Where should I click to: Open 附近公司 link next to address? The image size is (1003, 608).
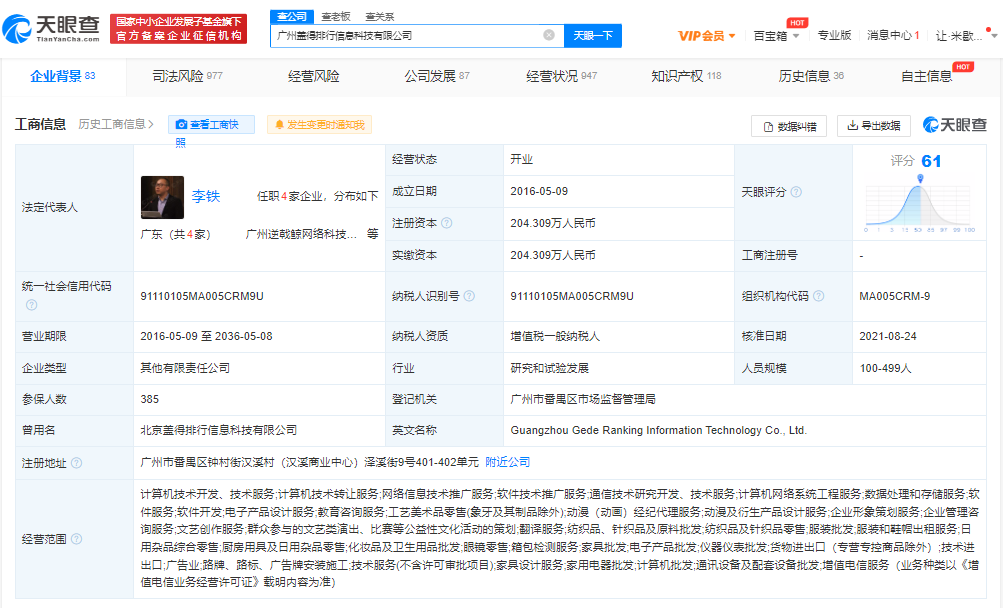[x=508, y=462]
